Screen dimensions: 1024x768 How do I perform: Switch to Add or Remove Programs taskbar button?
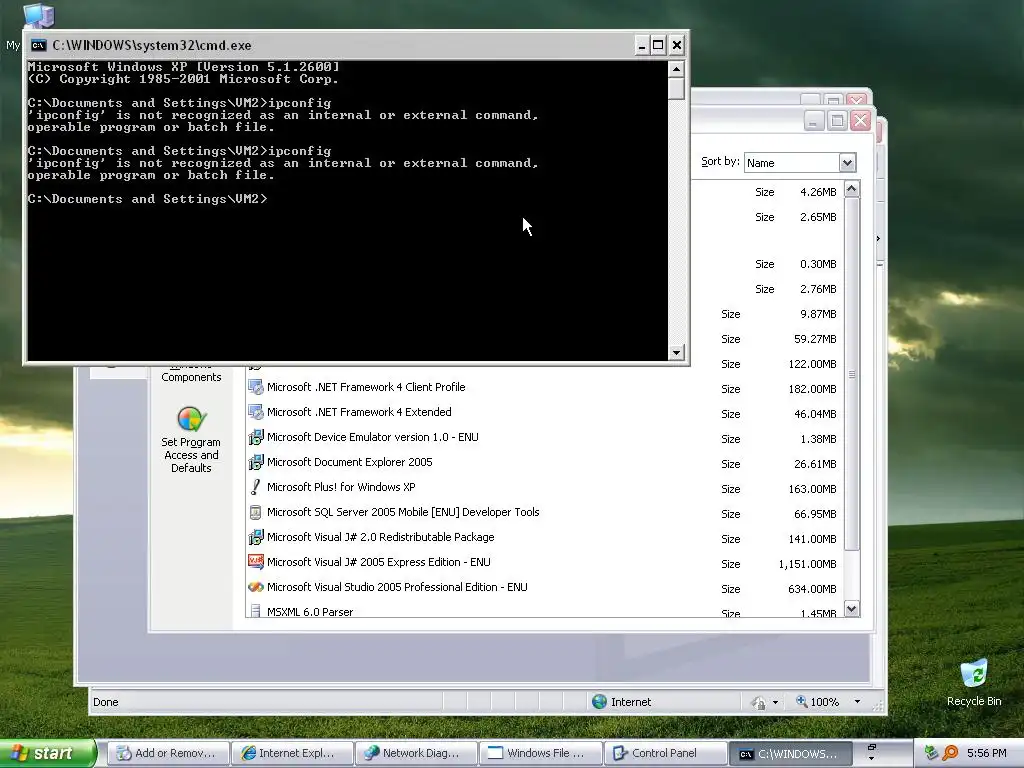(x=168, y=753)
